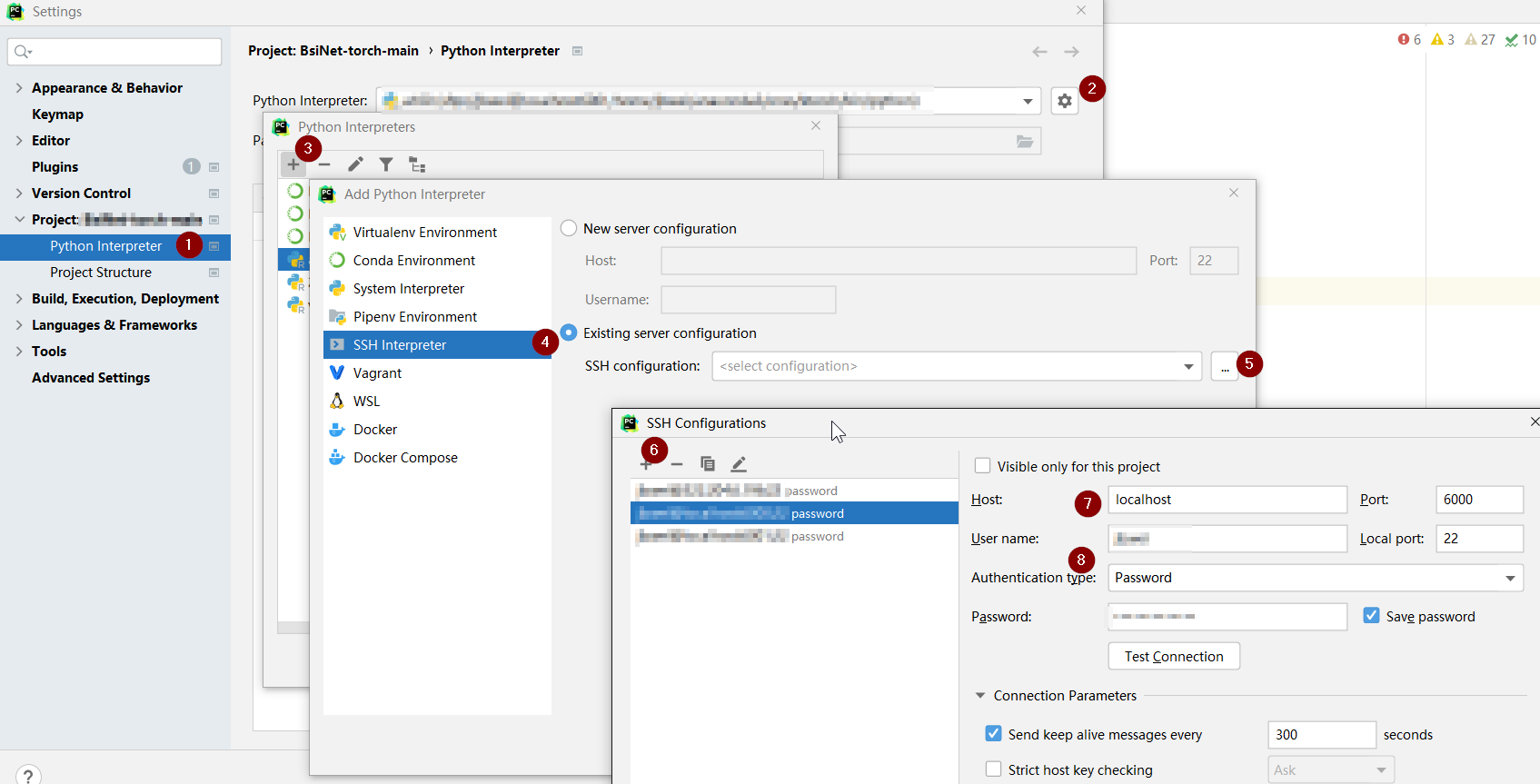Click the red errors indicator in the editor
The image size is (1540, 784).
pyautogui.click(x=1410, y=39)
